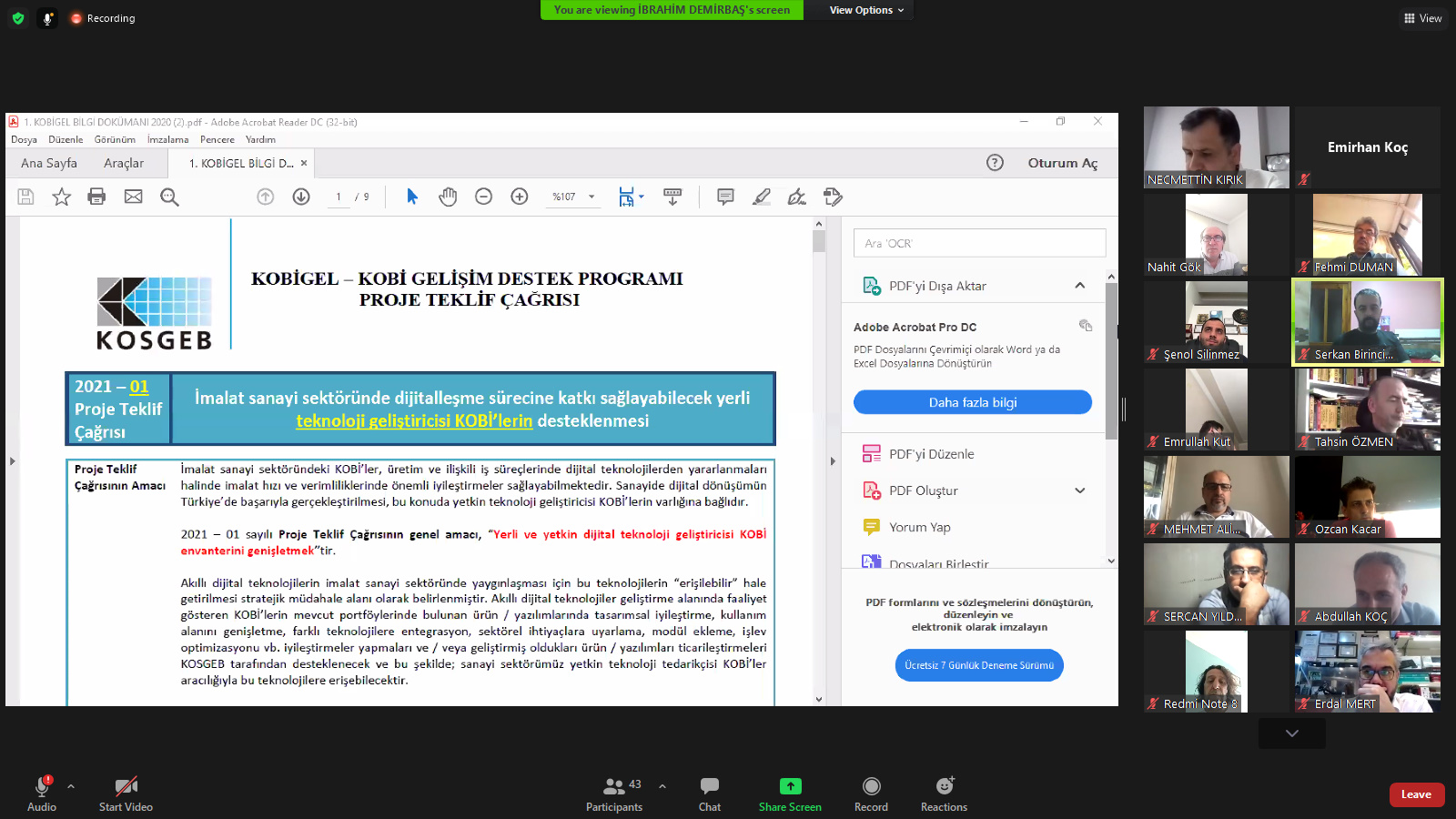Image resolution: width=1456 pixels, height=819 pixels.
Task: Unmute the Audio microphone
Action: click(42, 793)
